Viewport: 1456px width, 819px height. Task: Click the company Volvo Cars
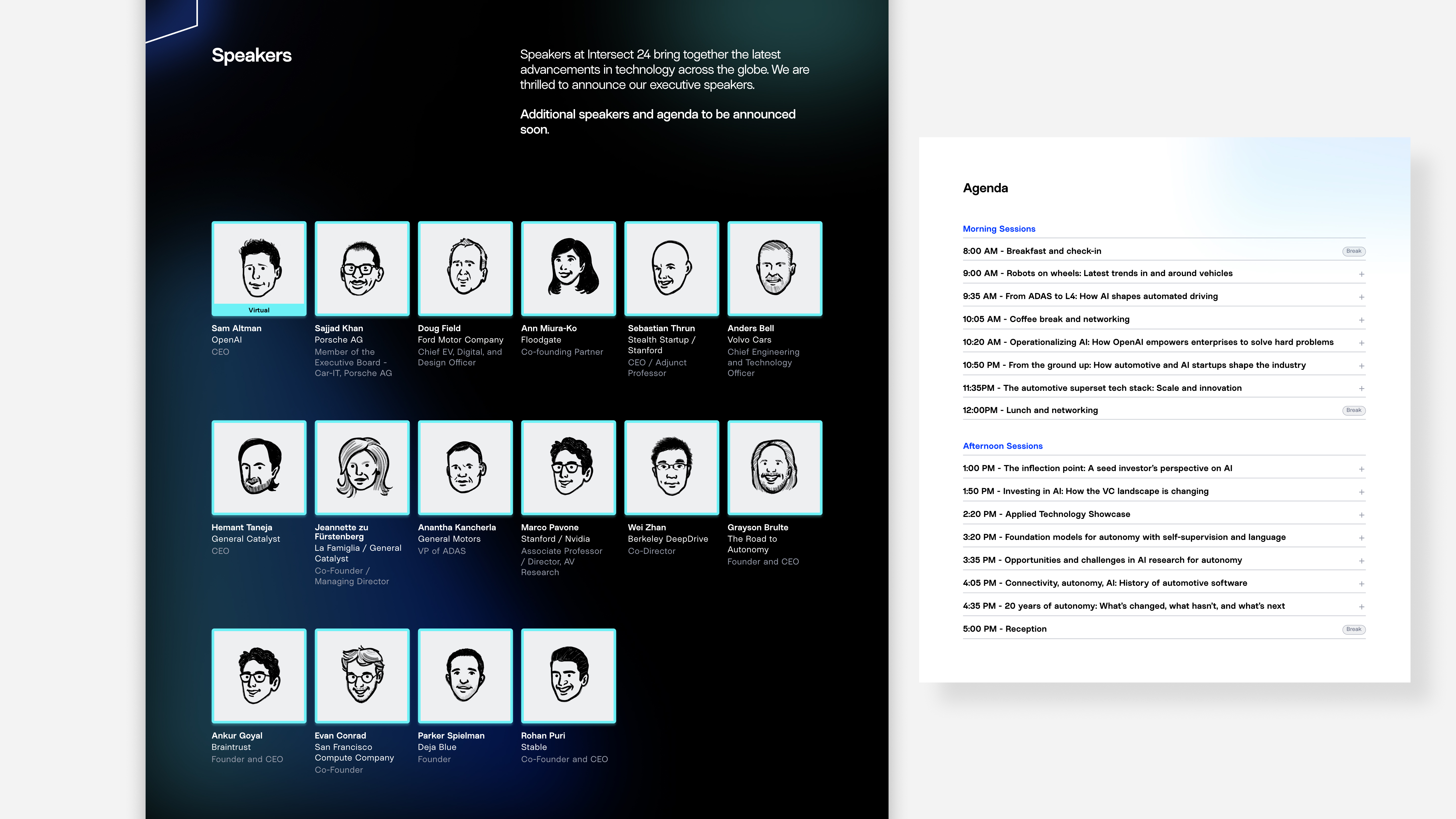[749, 340]
